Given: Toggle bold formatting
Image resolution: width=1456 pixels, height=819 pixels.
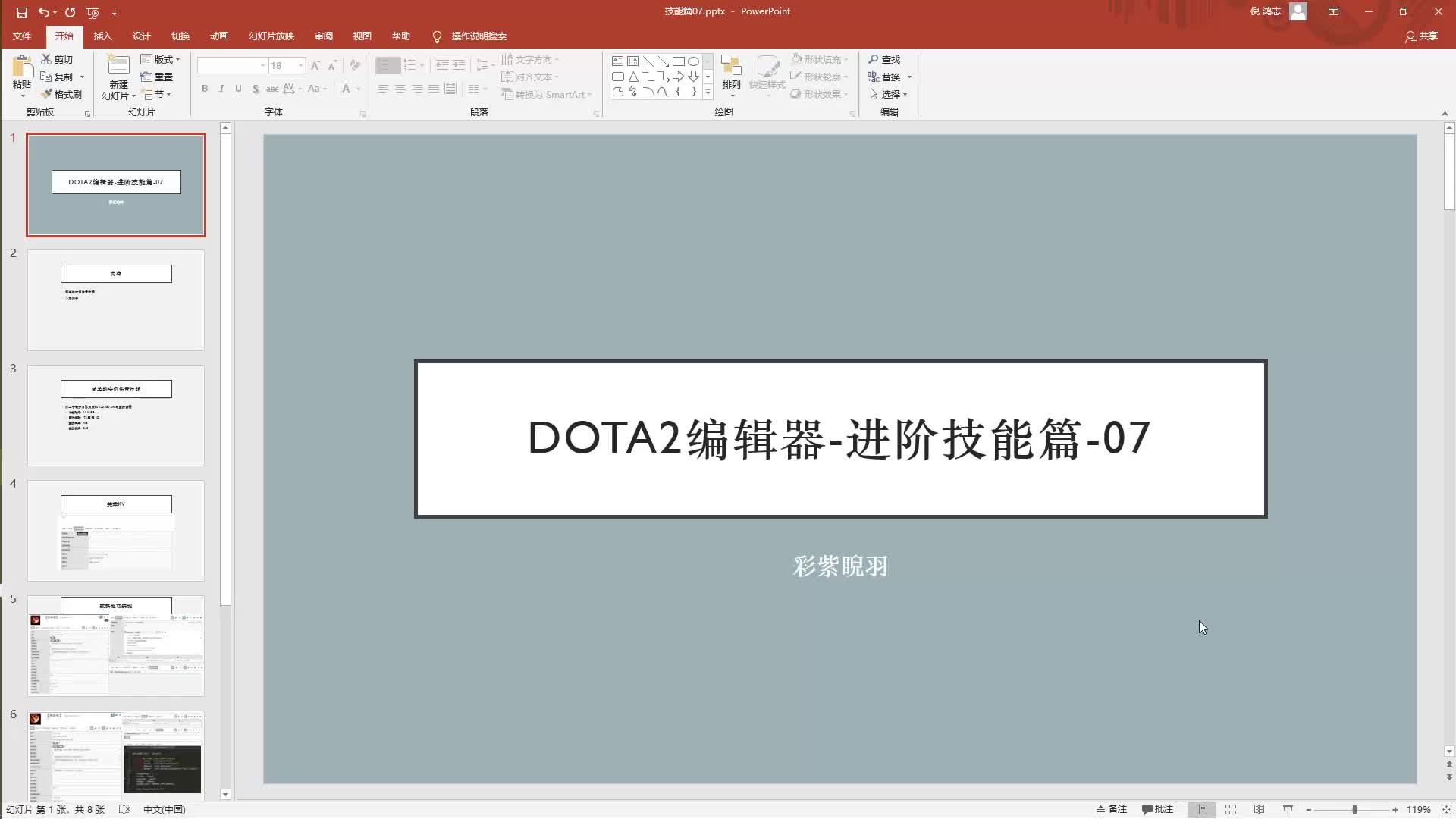Looking at the screenshot, I should [205, 89].
